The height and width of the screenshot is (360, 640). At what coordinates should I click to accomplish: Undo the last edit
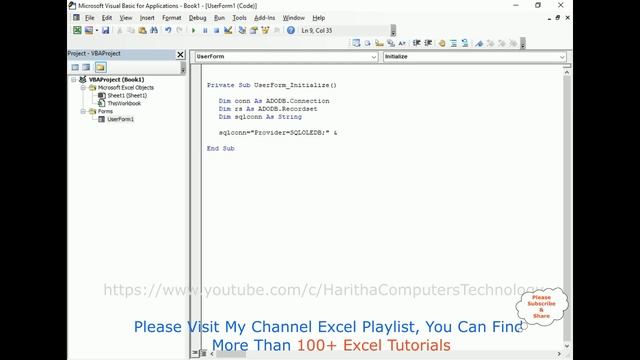click(168, 30)
